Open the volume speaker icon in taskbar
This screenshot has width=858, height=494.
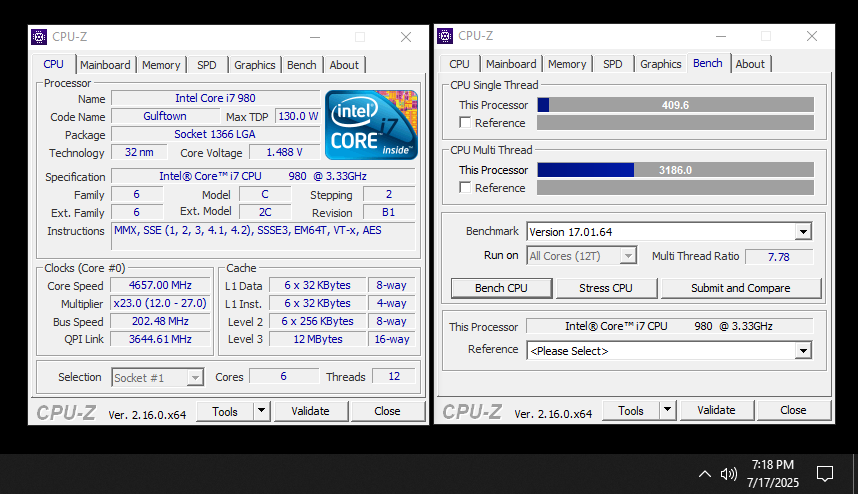coord(728,474)
